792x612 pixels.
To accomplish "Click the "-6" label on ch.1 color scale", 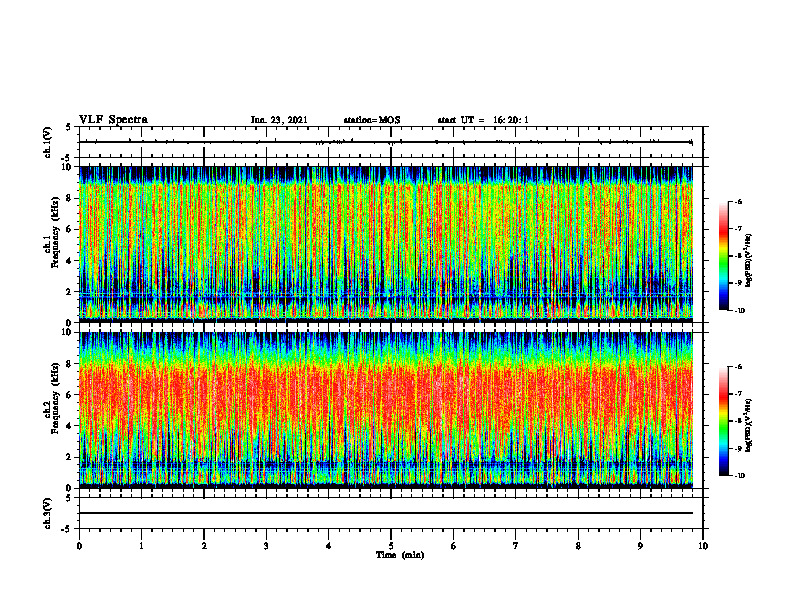I will point(738,202).
